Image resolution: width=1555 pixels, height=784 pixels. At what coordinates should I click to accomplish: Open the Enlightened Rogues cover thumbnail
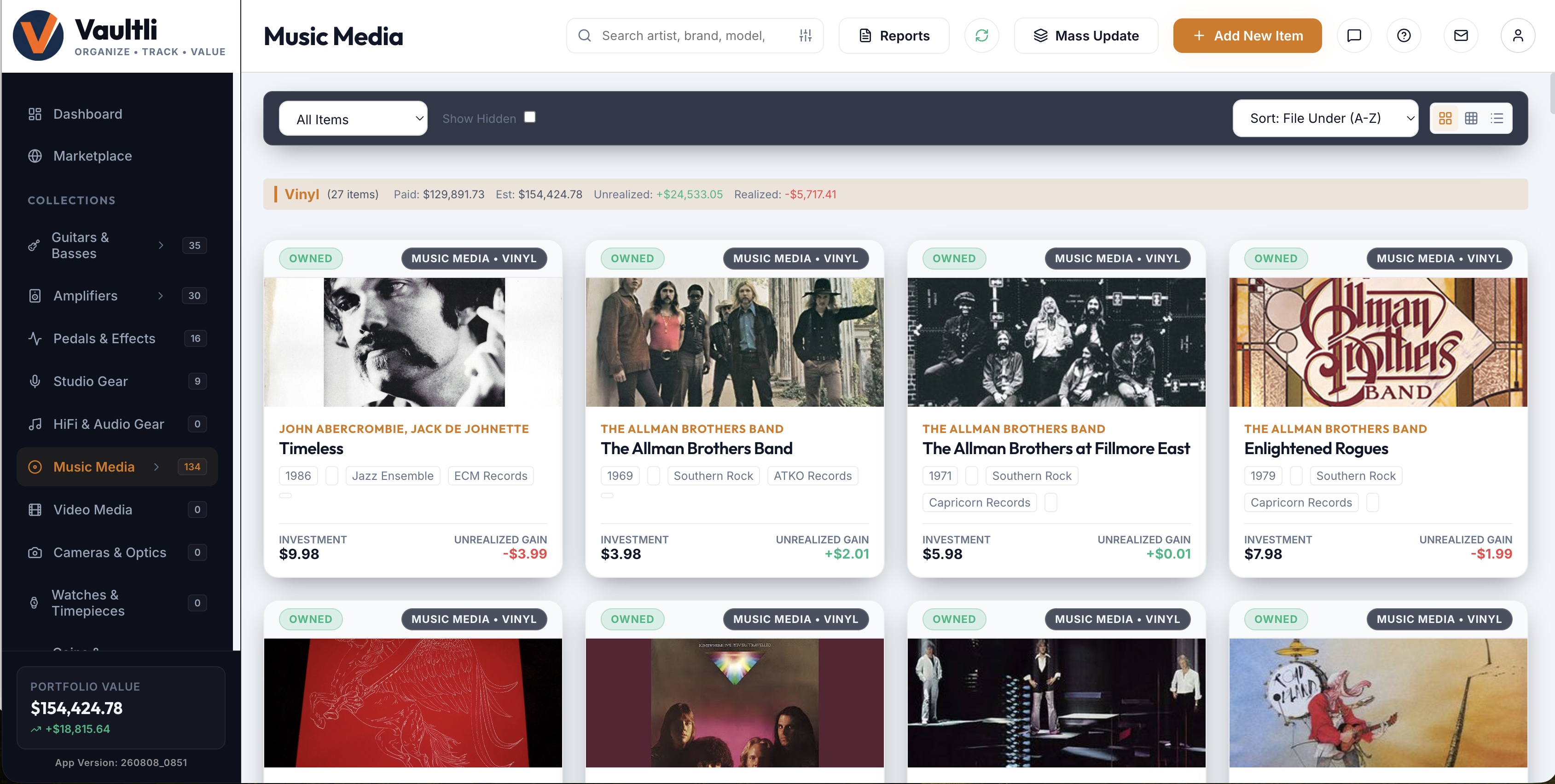click(x=1378, y=342)
